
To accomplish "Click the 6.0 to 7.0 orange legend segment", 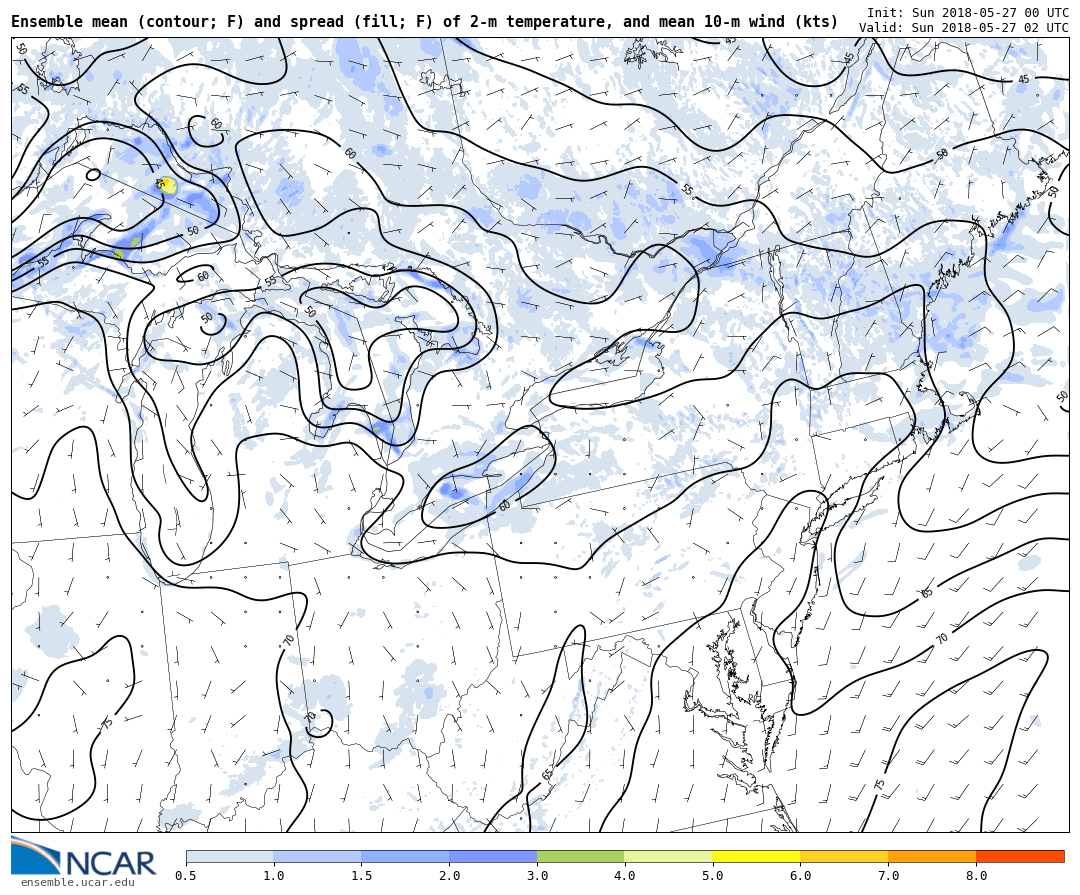I will pyautogui.click(x=844, y=856).
